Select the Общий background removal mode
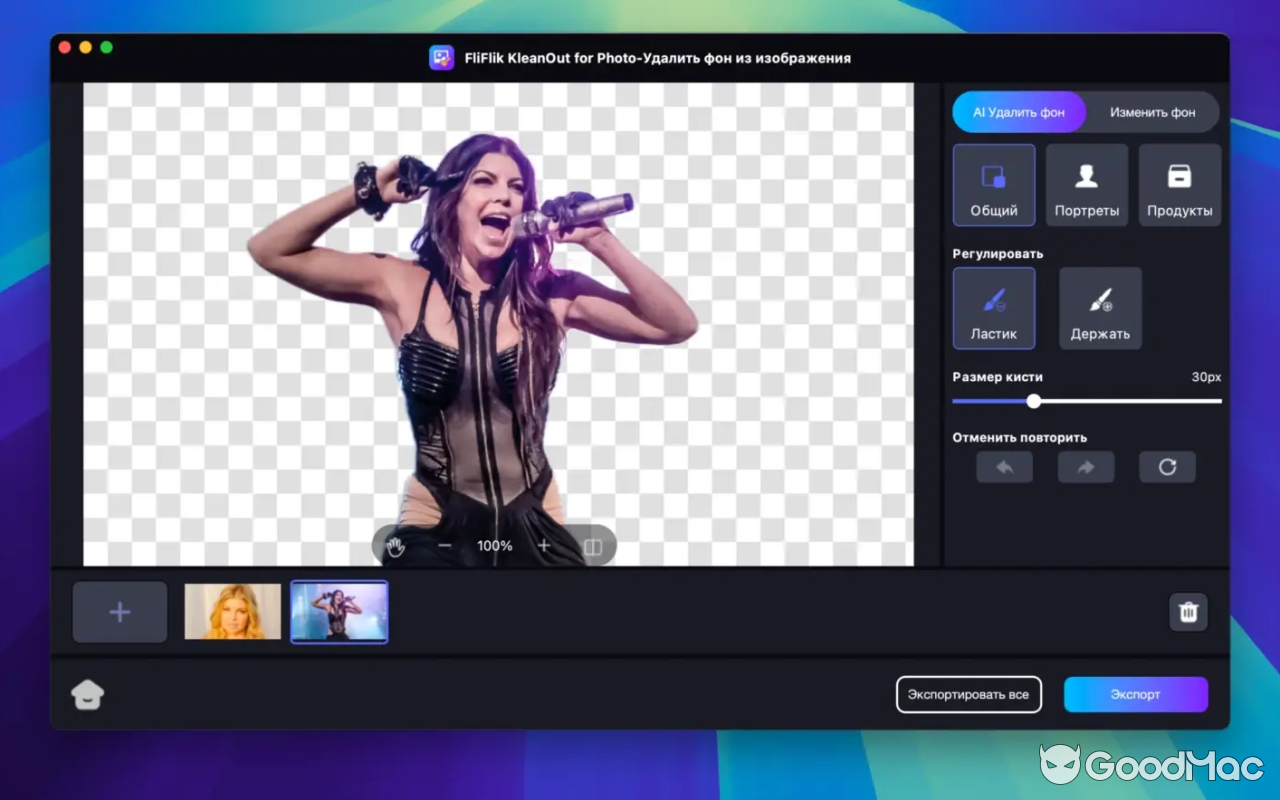 pyautogui.click(x=993, y=185)
